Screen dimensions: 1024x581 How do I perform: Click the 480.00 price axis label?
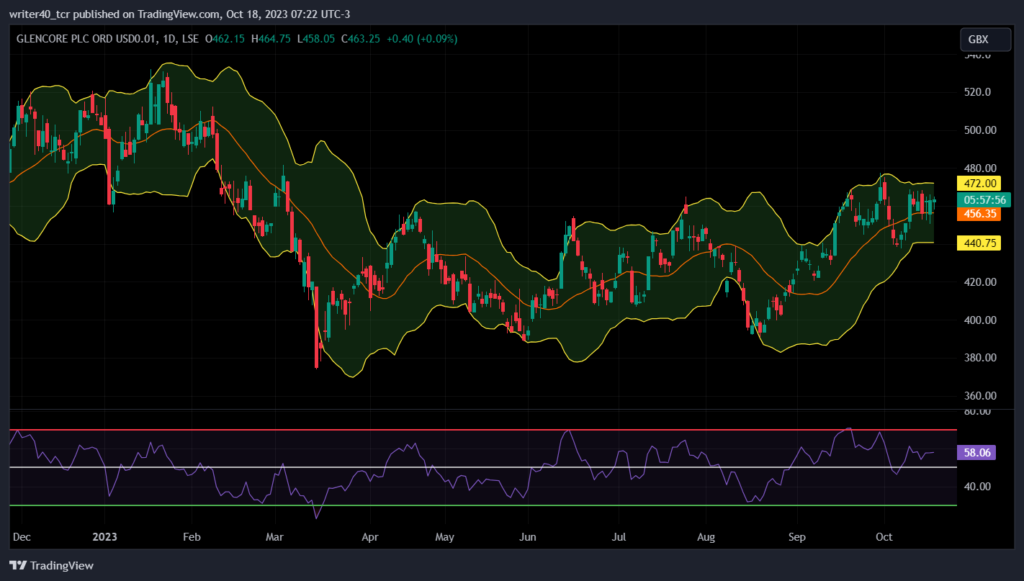click(x=980, y=168)
